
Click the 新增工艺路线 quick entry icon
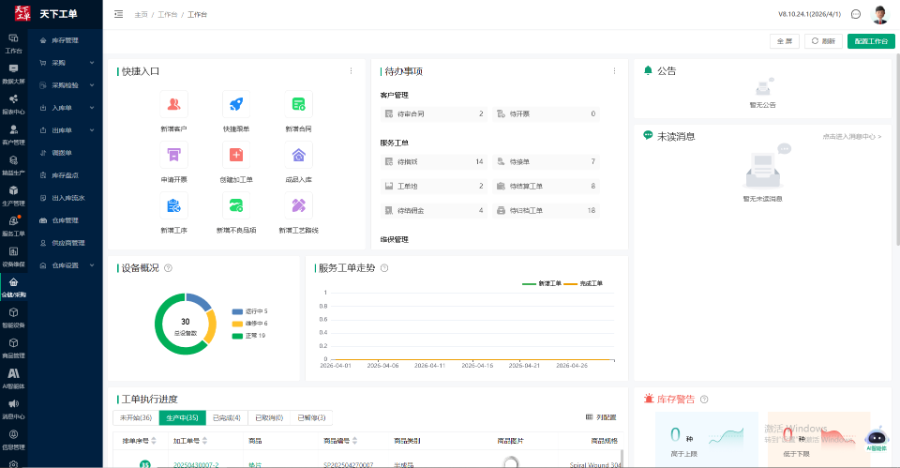click(298, 206)
